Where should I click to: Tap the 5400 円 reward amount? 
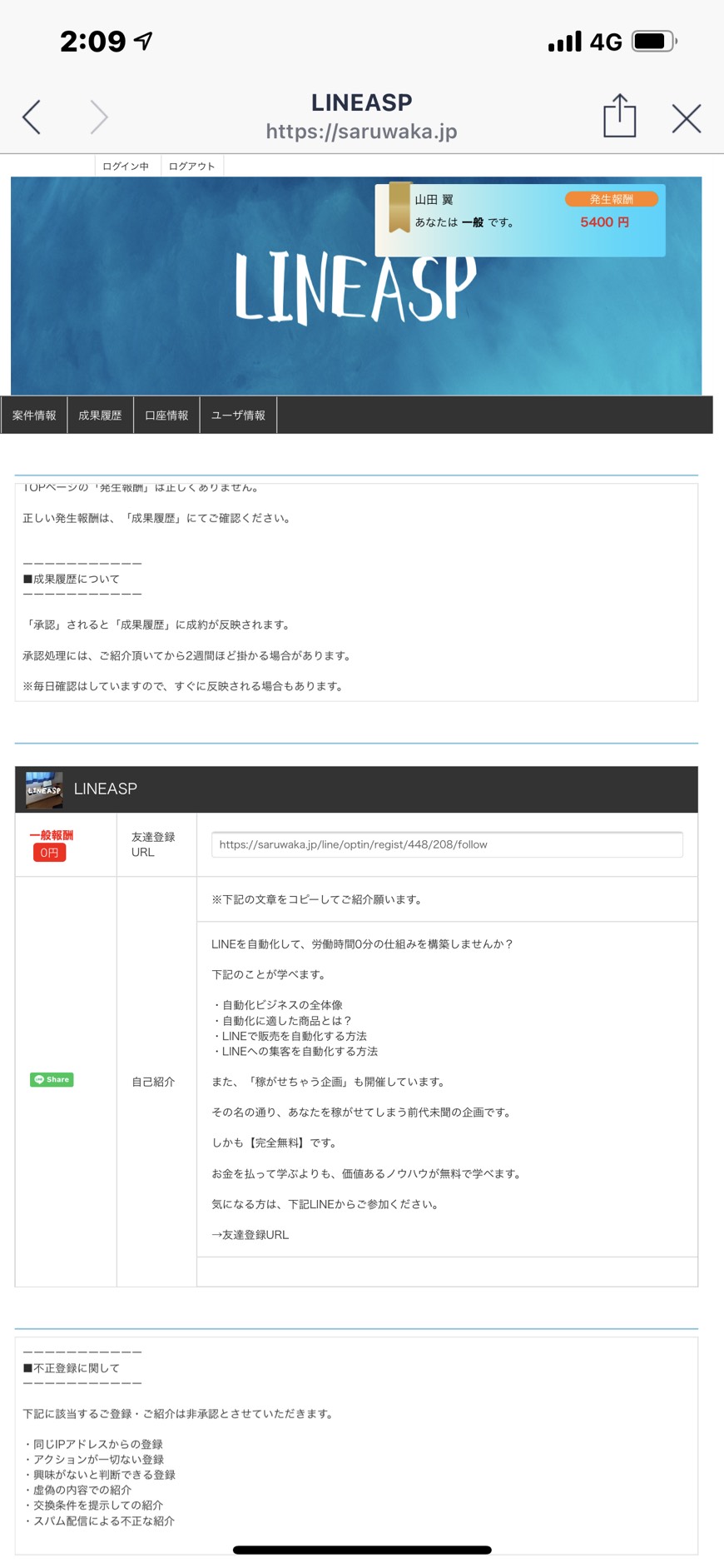[605, 222]
